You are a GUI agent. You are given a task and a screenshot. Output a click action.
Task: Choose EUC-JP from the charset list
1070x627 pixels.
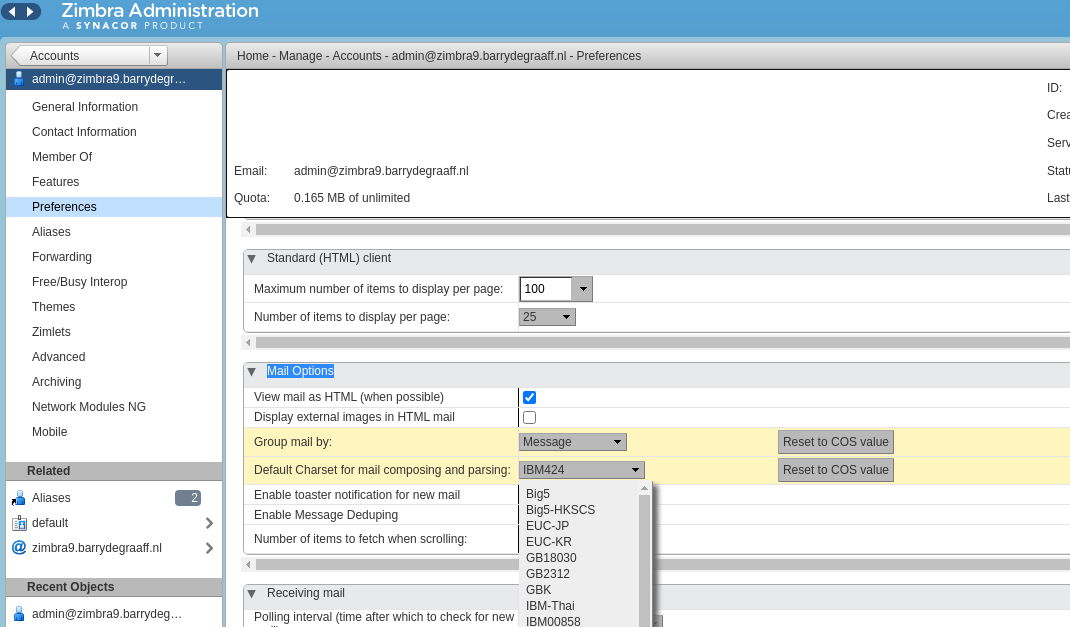(547, 526)
